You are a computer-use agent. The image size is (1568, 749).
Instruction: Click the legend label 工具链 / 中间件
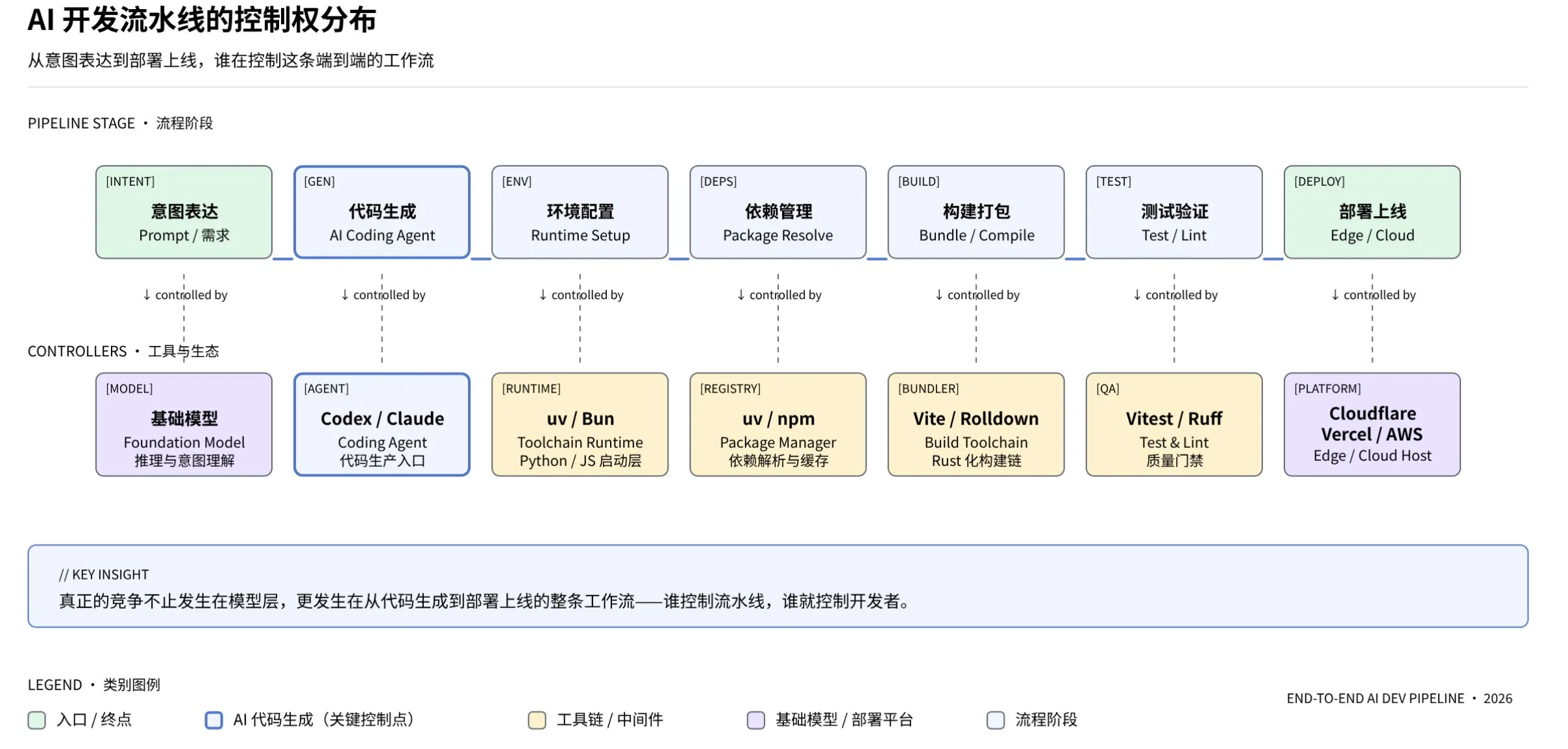(x=610, y=720)
